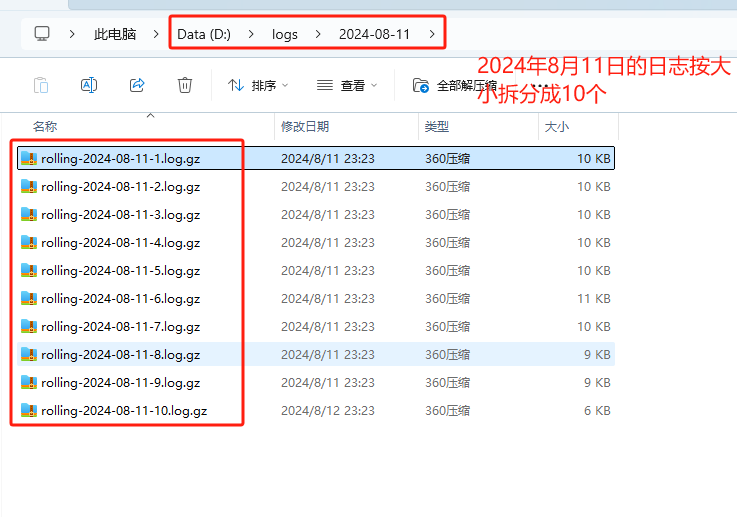Select the 2024-08-11 breadcrumb
Screen dimensions: 737x517
(x=375, y=34)
